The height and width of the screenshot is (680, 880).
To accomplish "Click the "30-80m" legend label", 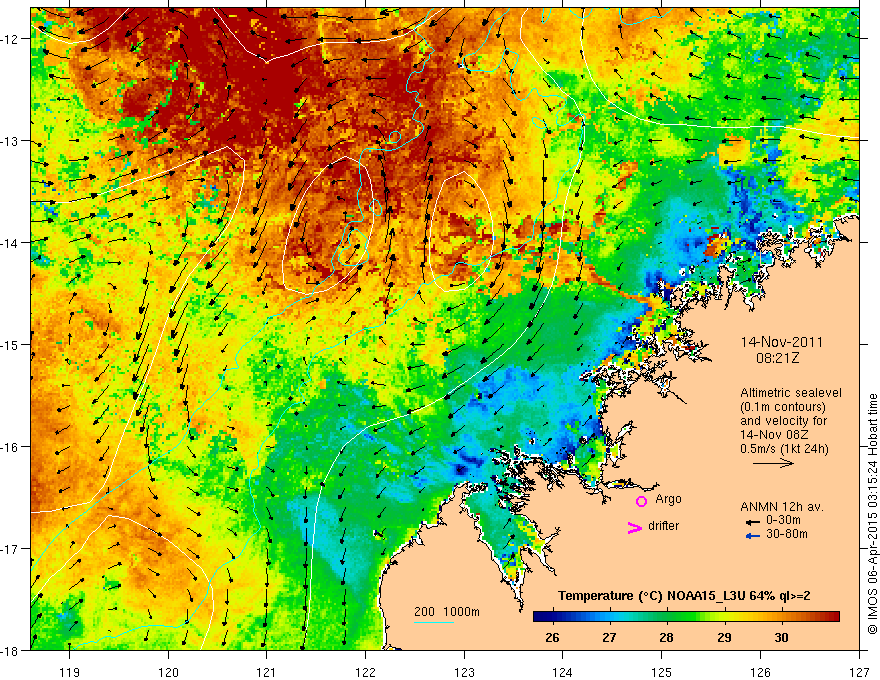I will coord(787,534).
